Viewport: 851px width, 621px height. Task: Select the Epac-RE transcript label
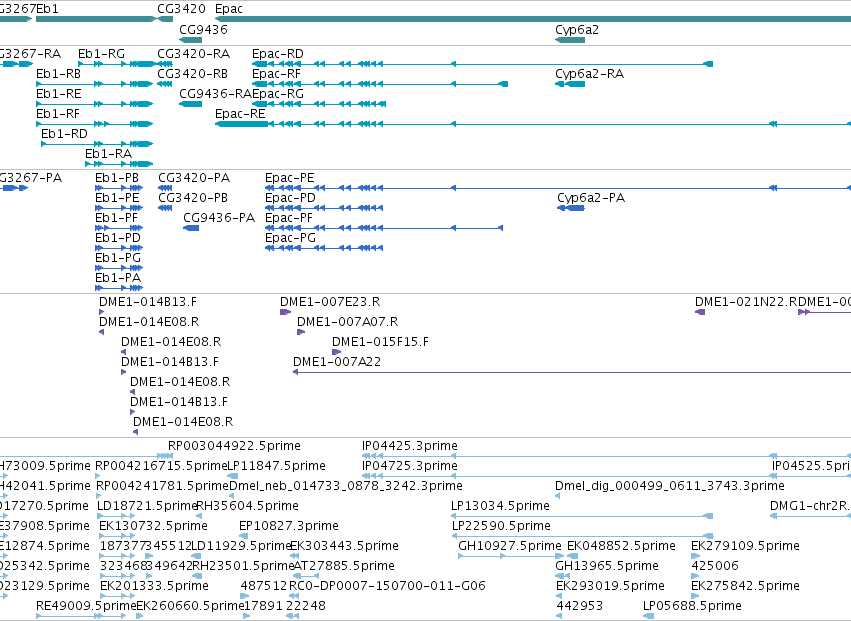tap(240, 114)
